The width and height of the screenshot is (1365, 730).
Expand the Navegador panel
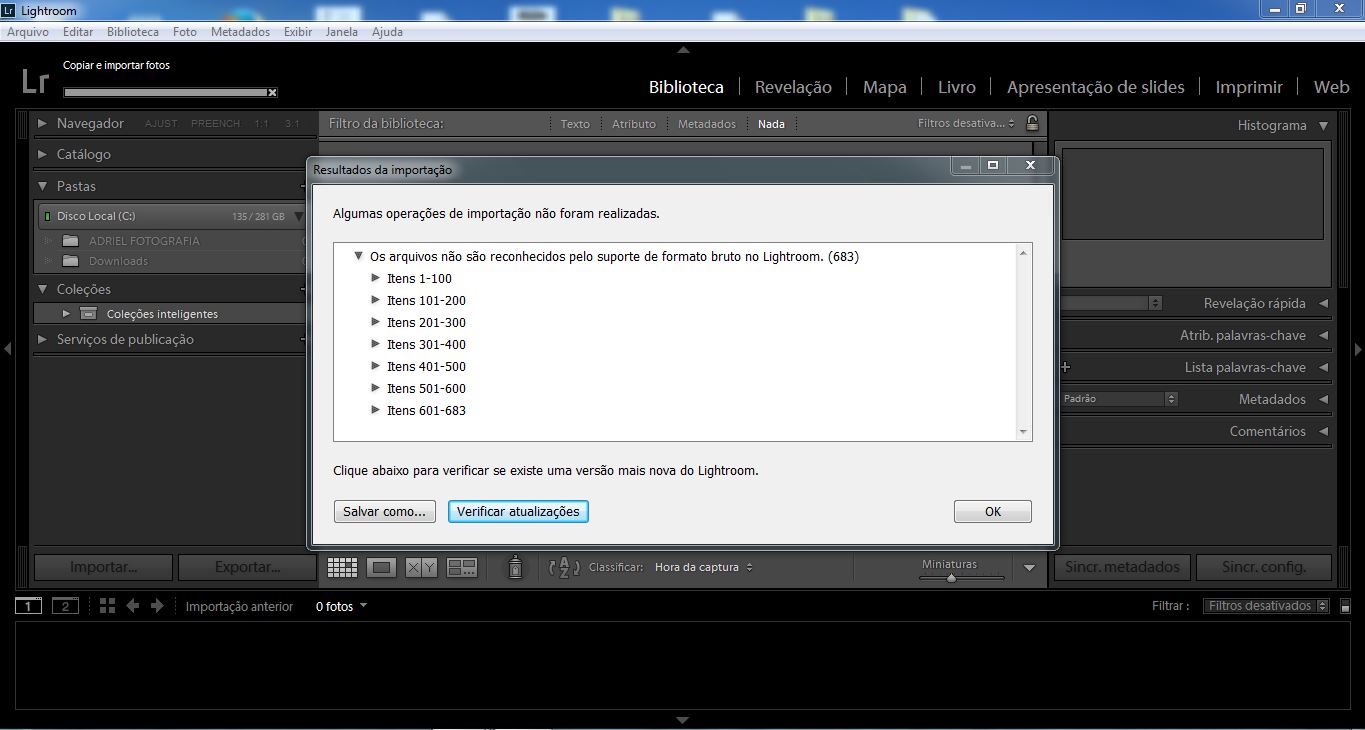42,123
